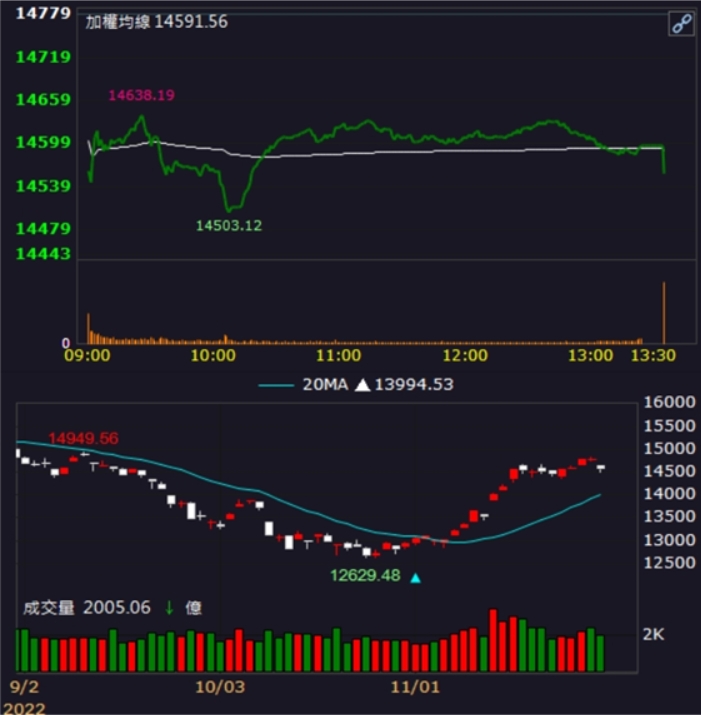Click the 加權均線 14591.56 label
701x715 pixels.
point(156,21)
